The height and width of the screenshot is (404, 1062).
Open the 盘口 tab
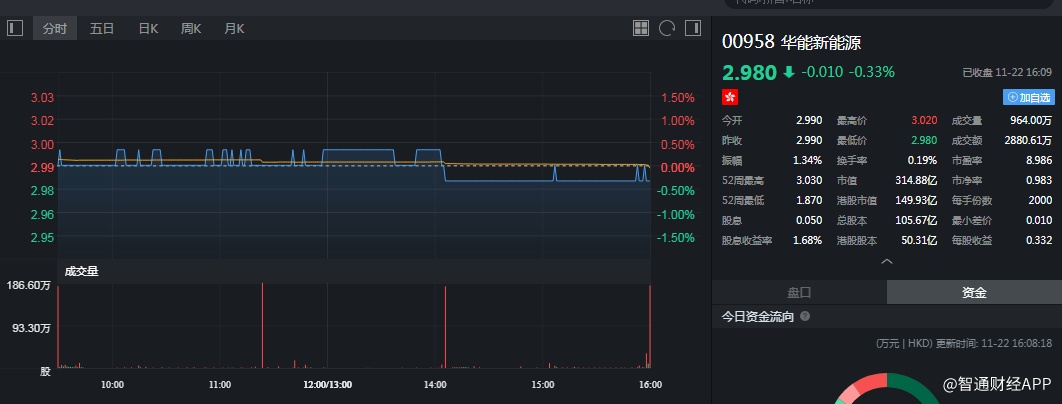(x=799, y=293)
